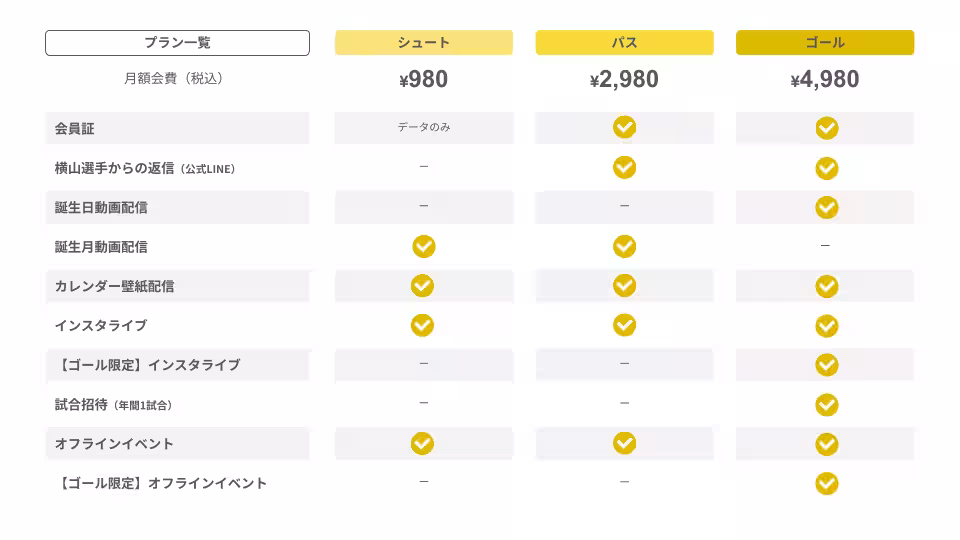Screen dimensions: 960x540
Task: Click 誕生日動画配信 checkmark under ゴール
Action: (x=826, y=207)
